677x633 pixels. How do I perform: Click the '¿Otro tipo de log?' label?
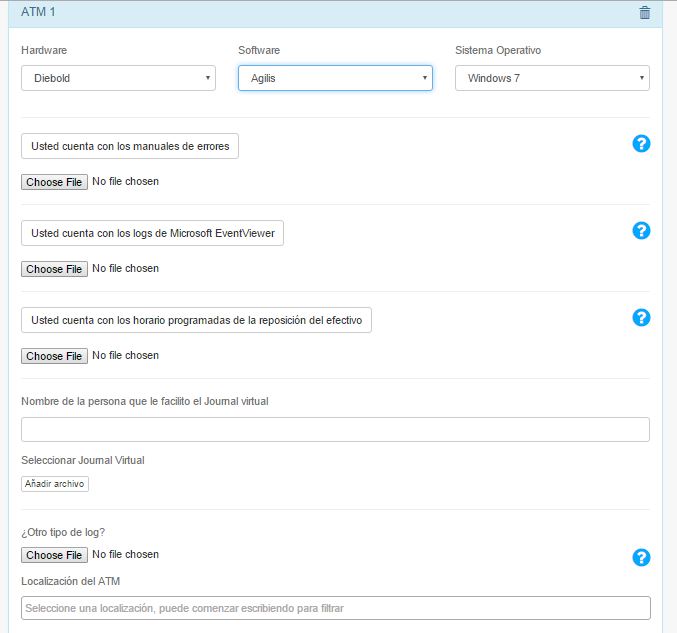tap(63, 532)
